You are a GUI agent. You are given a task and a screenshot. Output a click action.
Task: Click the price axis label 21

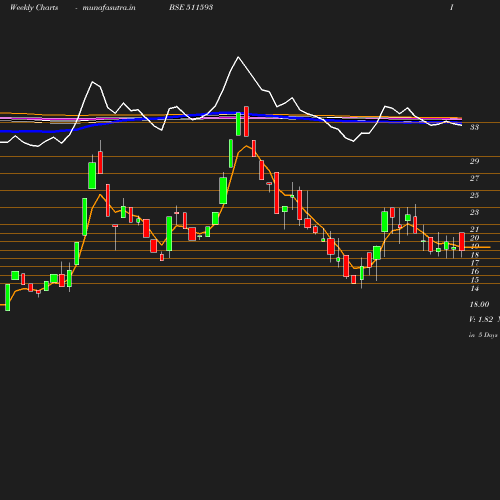(474, 229)
